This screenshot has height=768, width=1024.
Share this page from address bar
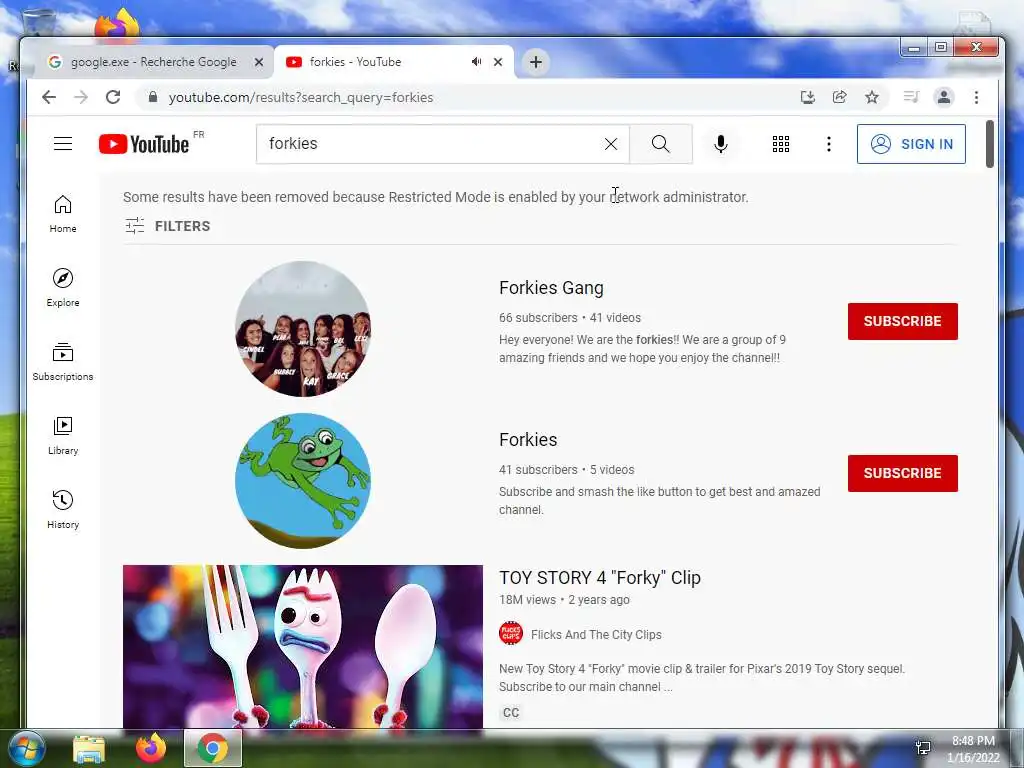pos(840,97)
